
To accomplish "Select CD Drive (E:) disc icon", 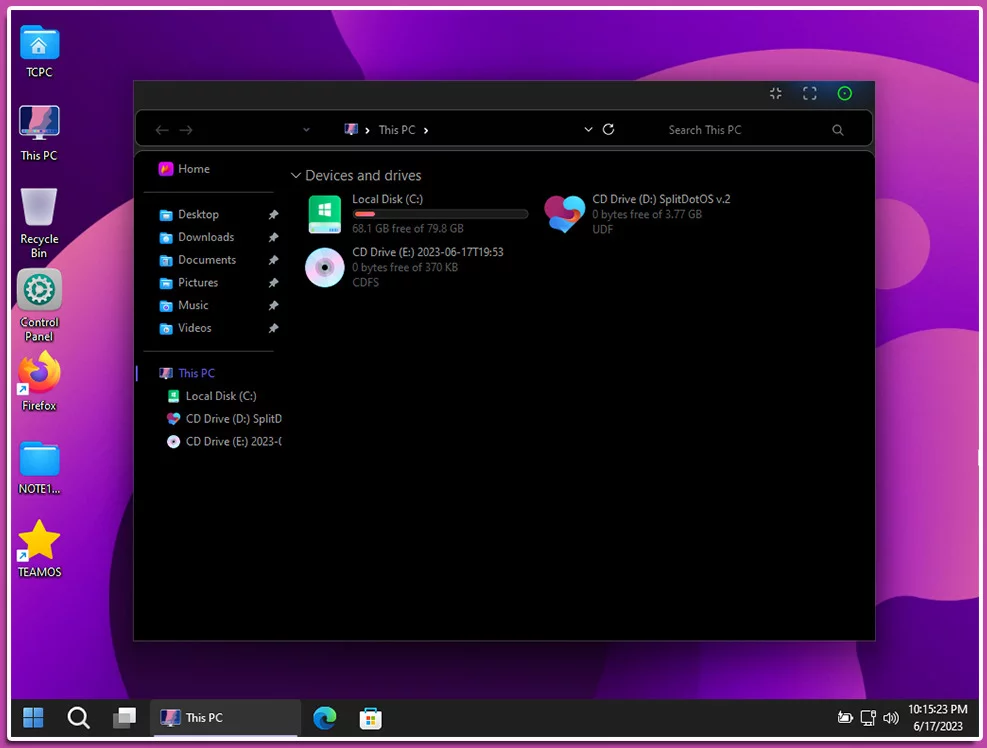I will pyautogui.click(x=325, y=267).
